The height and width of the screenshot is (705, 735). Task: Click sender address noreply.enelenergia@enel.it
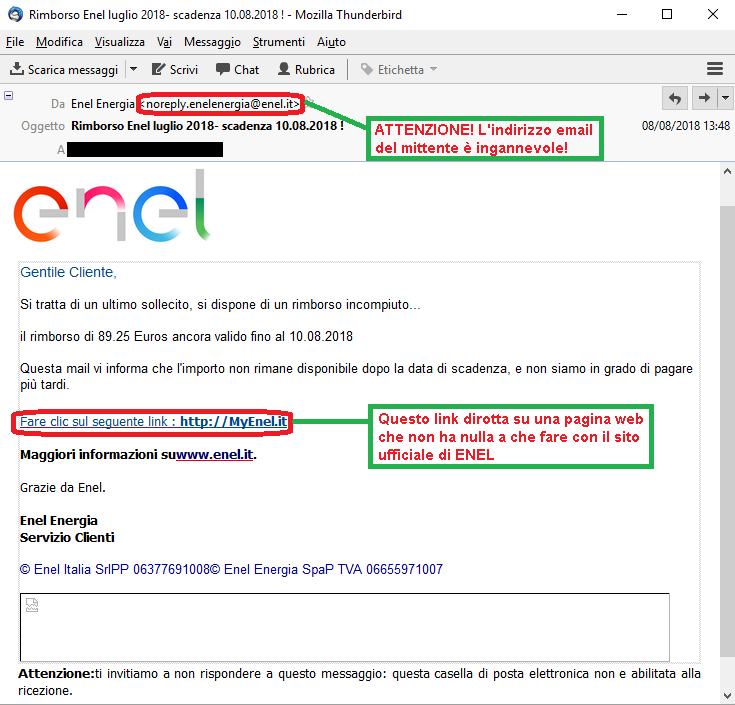[x=220, y=104]
